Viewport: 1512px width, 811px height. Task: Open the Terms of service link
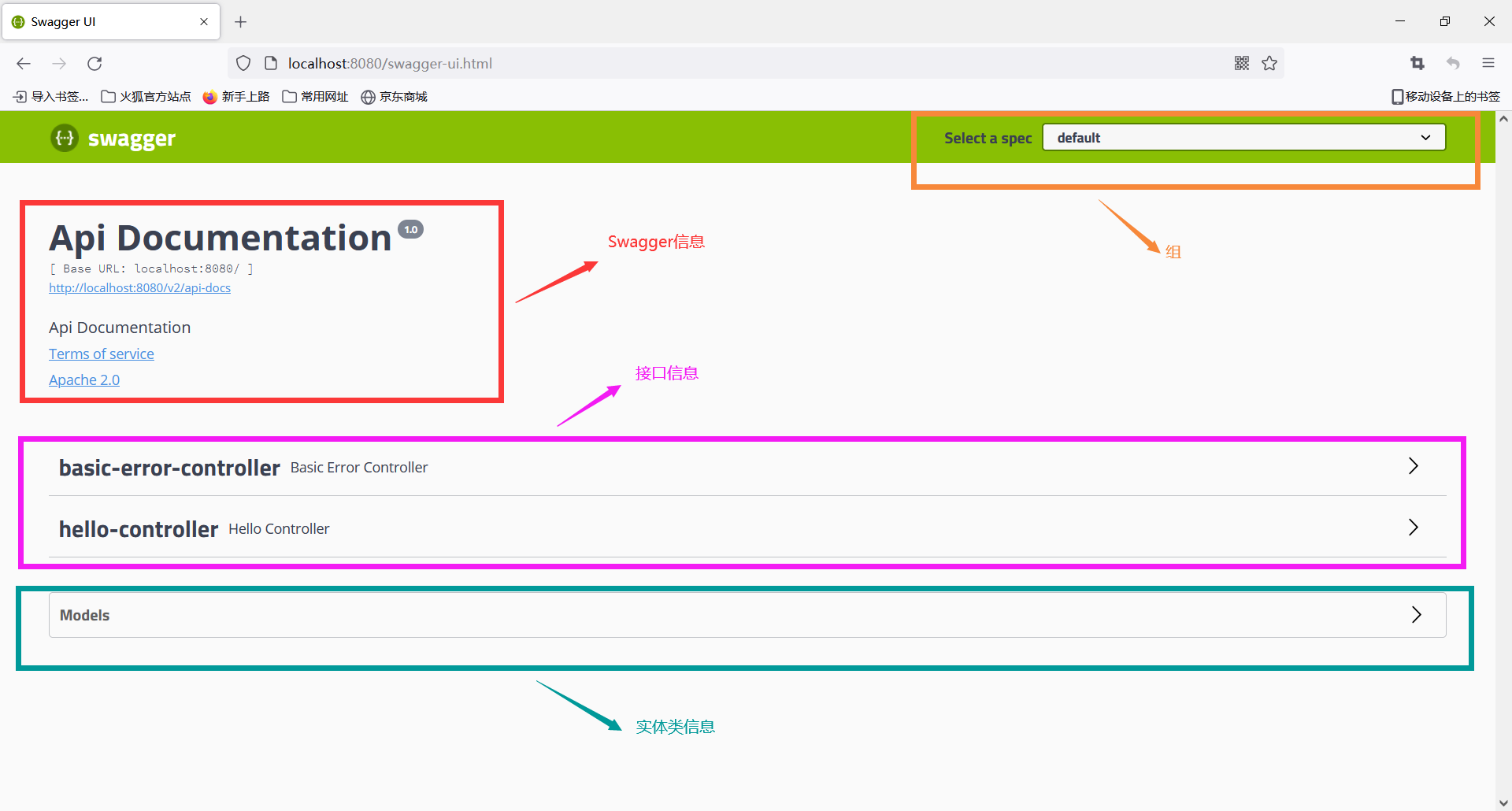pyautogui.click(x=102, y=354)
